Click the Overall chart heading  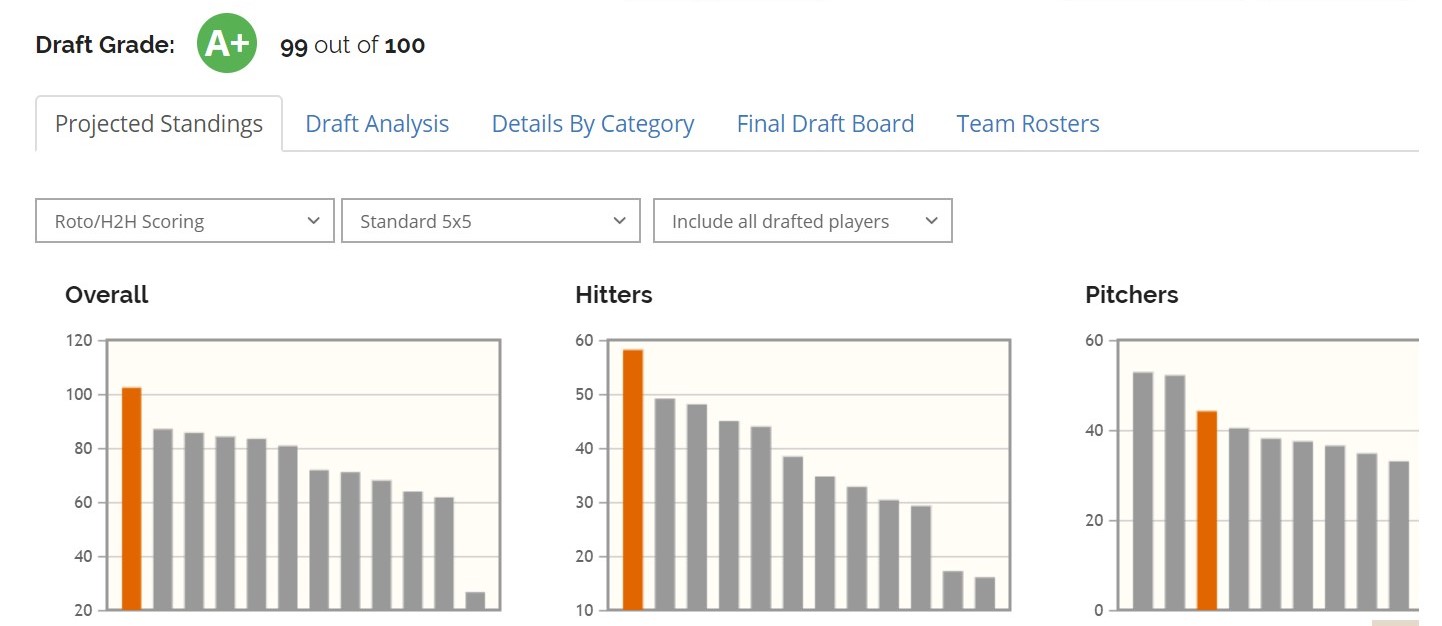click(107, 295)
